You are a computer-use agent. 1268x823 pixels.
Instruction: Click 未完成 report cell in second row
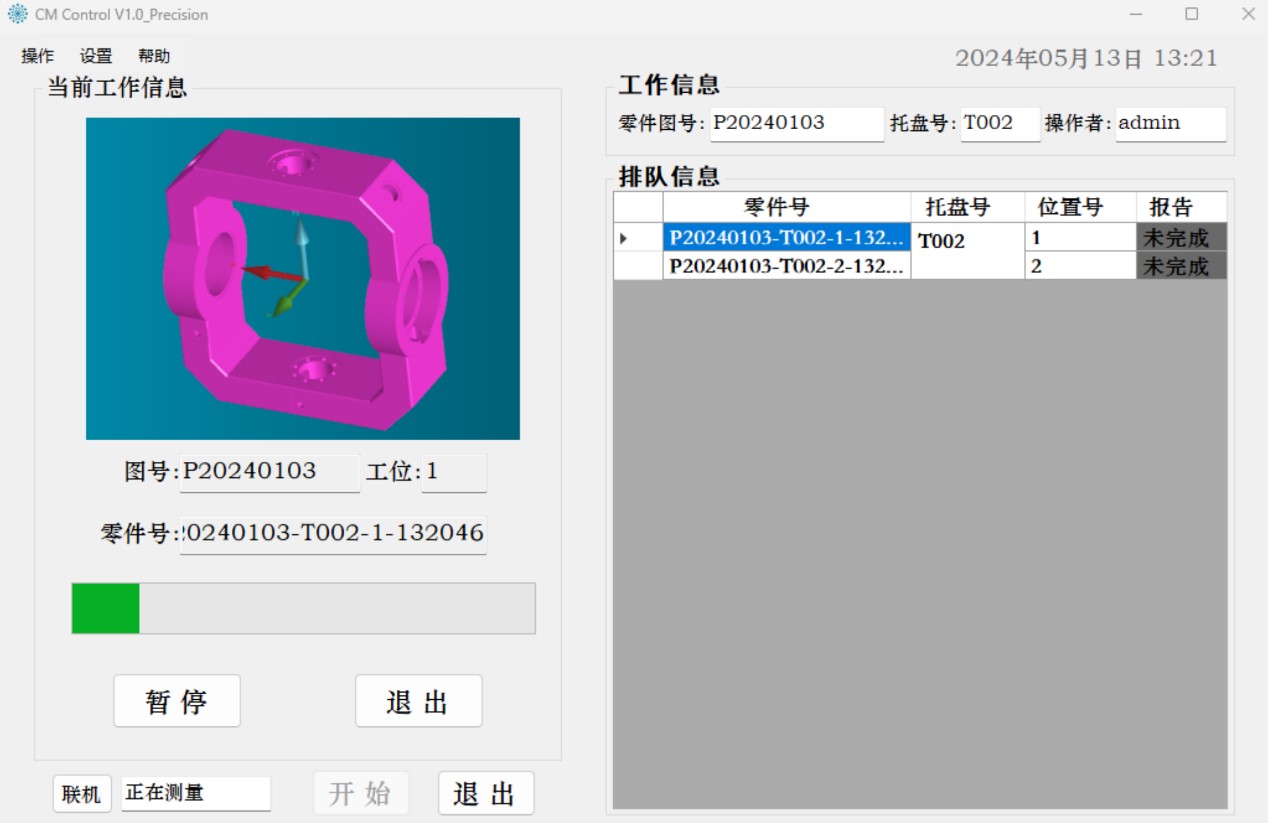1182,266
